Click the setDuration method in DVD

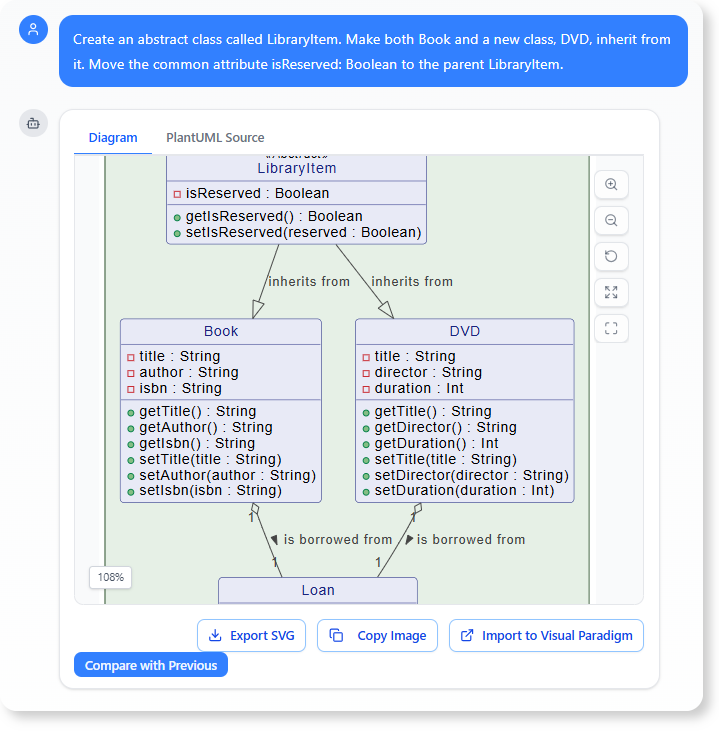click(x=464, y=490)
